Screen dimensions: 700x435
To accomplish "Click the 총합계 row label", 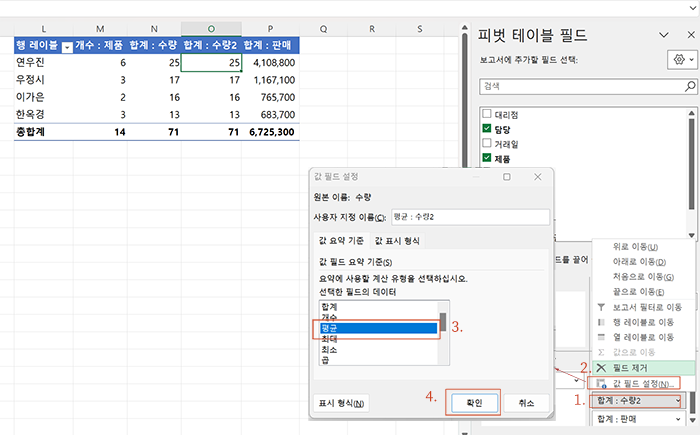I will click(x=44, y=132).
